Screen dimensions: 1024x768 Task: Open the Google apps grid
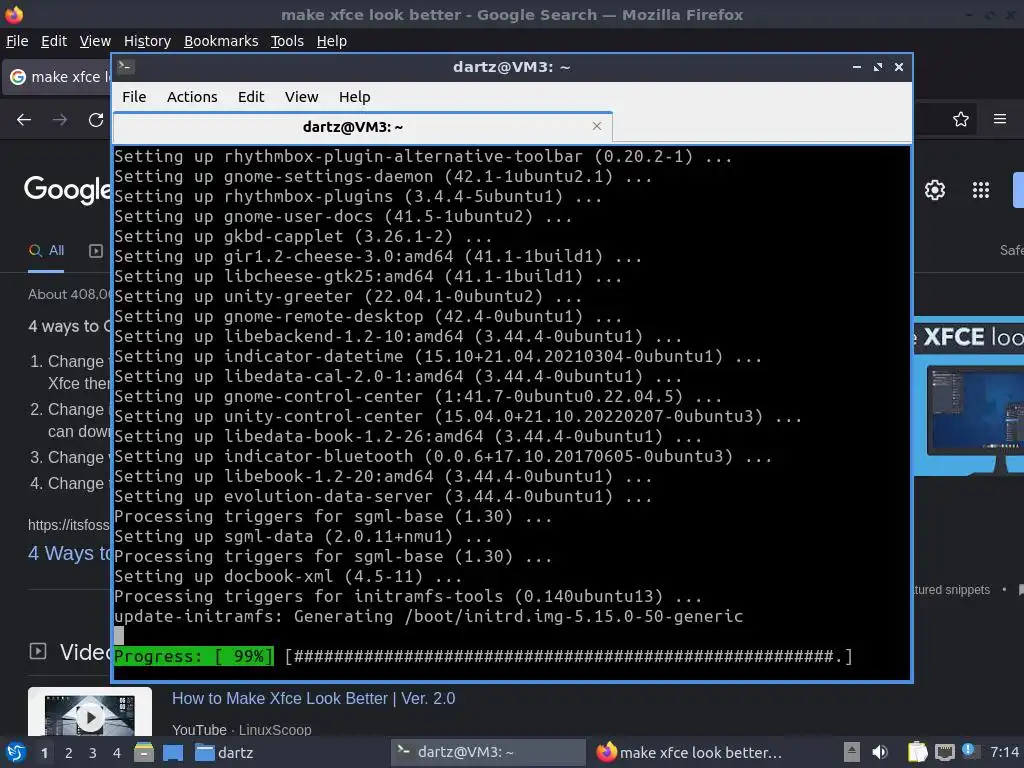pos(980,190)
